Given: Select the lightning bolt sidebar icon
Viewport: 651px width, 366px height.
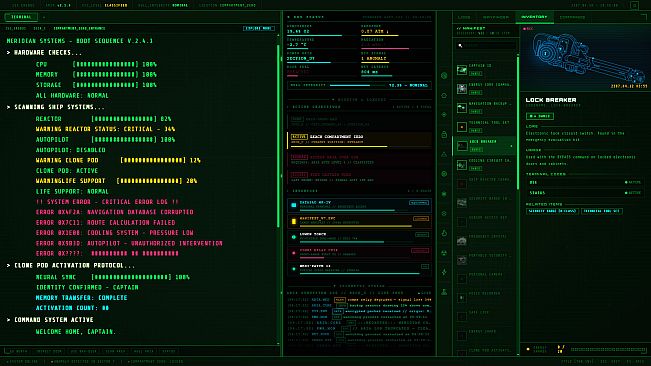Looking at the screenshot, I should pyautogui.click(x=444, y=272).
